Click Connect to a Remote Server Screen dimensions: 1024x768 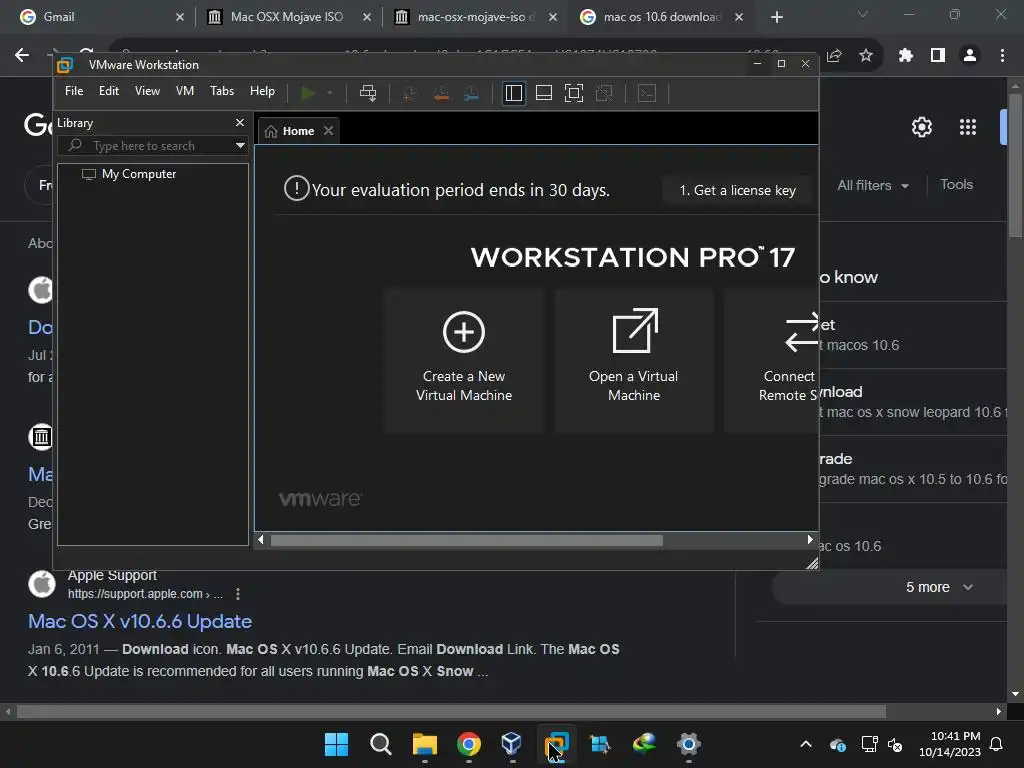pos(771,360)
